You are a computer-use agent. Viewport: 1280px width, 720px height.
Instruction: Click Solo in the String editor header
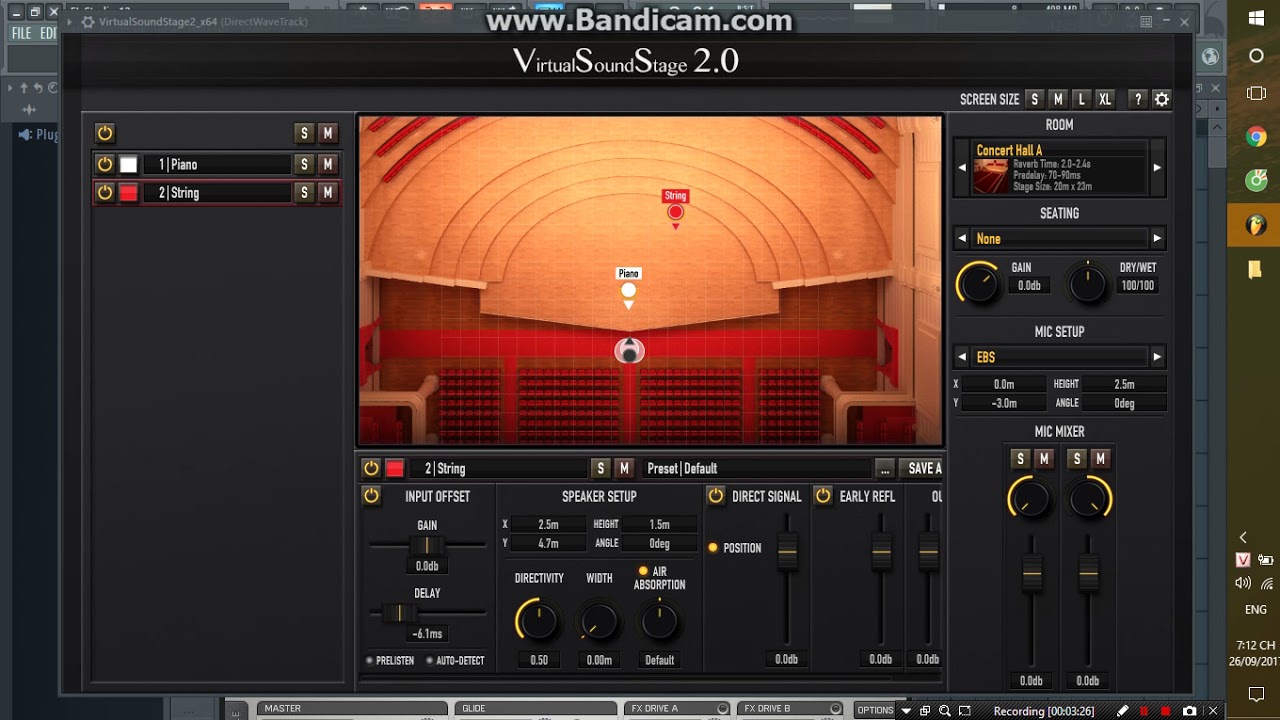(600, 468)
